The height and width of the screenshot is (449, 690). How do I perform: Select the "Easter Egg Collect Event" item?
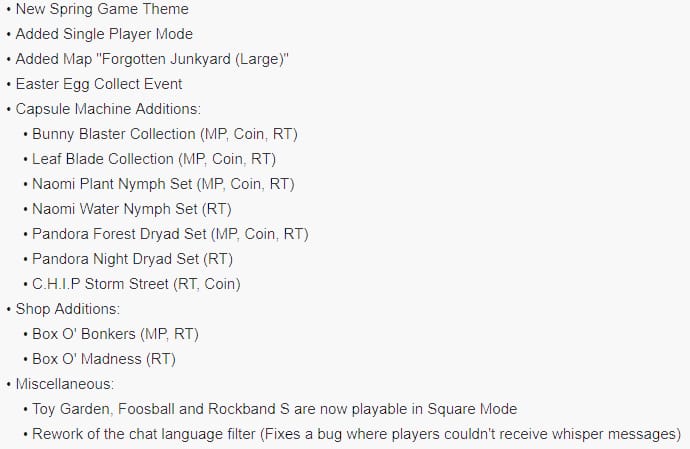click(99, 84)
